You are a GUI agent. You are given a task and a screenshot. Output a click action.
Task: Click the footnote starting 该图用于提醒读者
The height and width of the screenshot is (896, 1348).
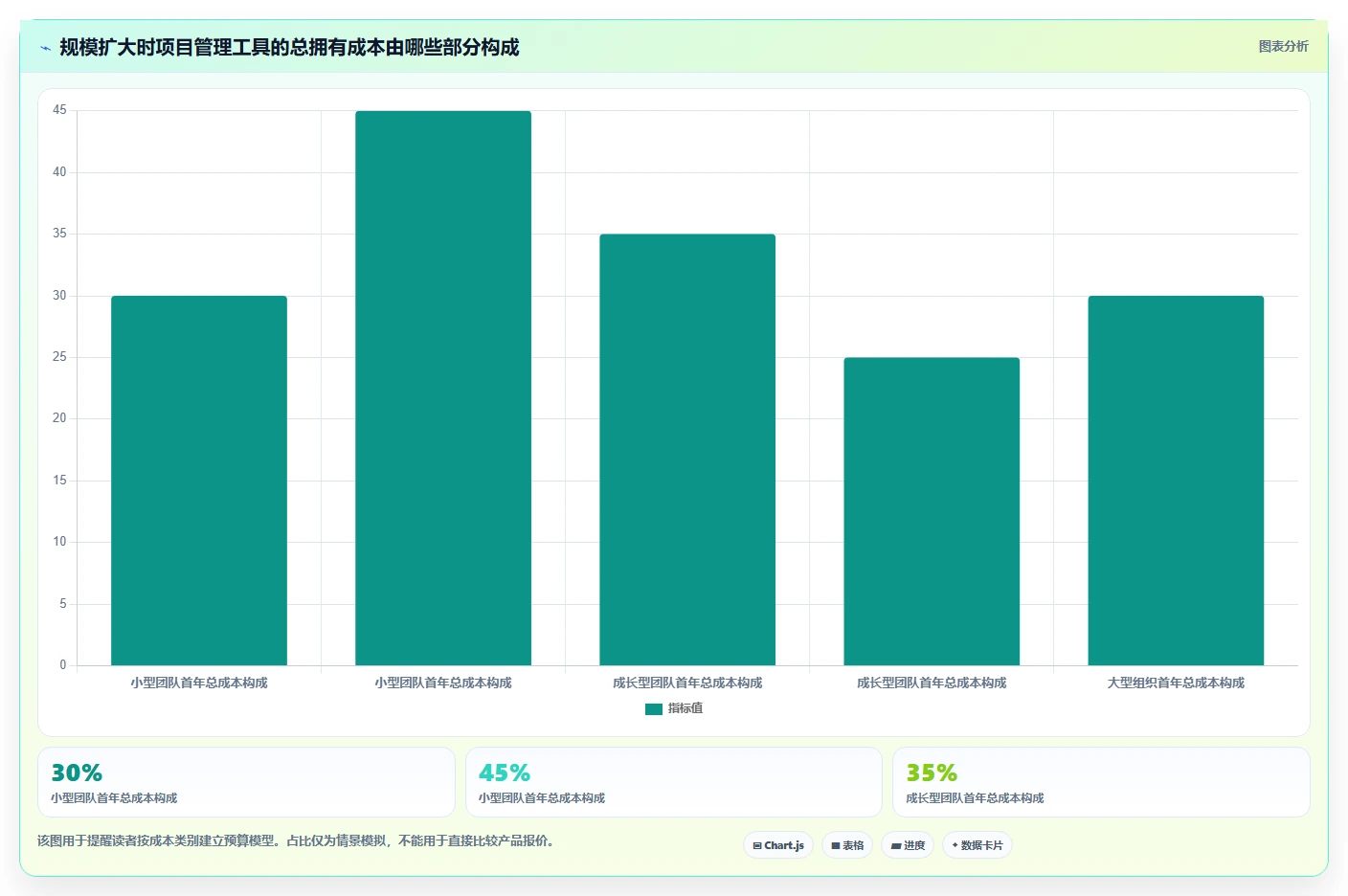[298, 840]
